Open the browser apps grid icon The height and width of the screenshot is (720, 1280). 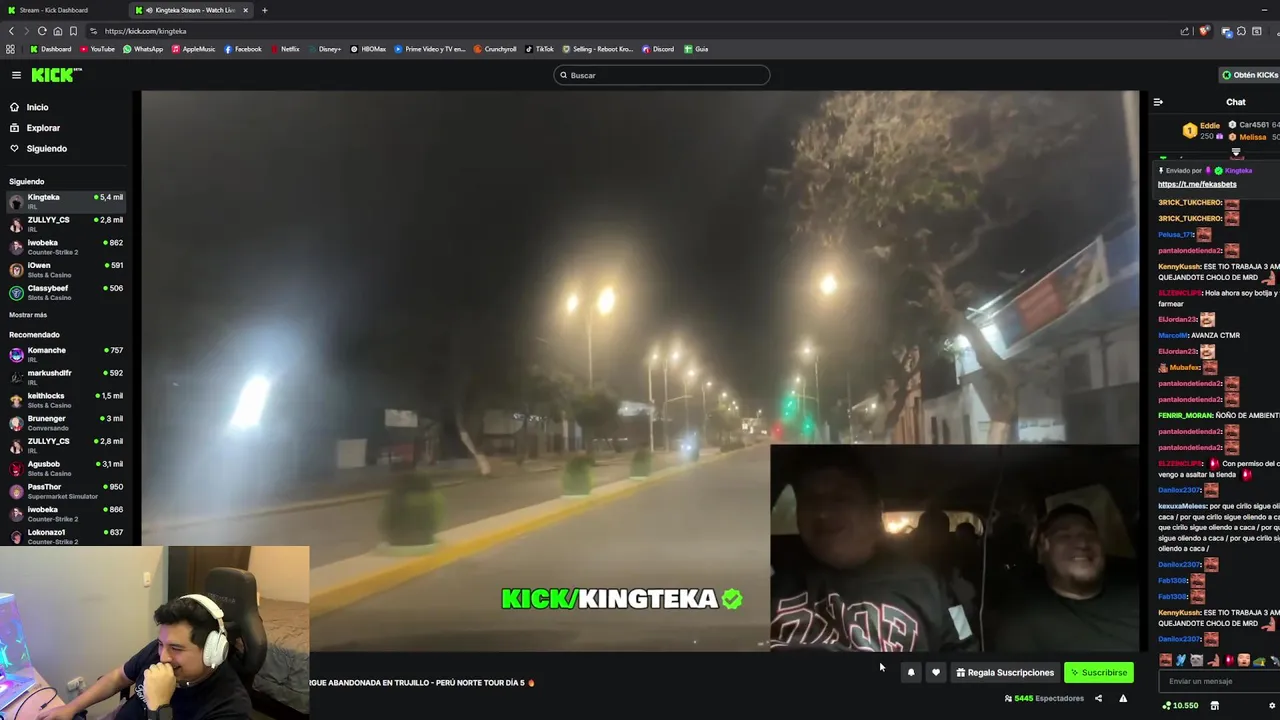(x=11, y=49)
